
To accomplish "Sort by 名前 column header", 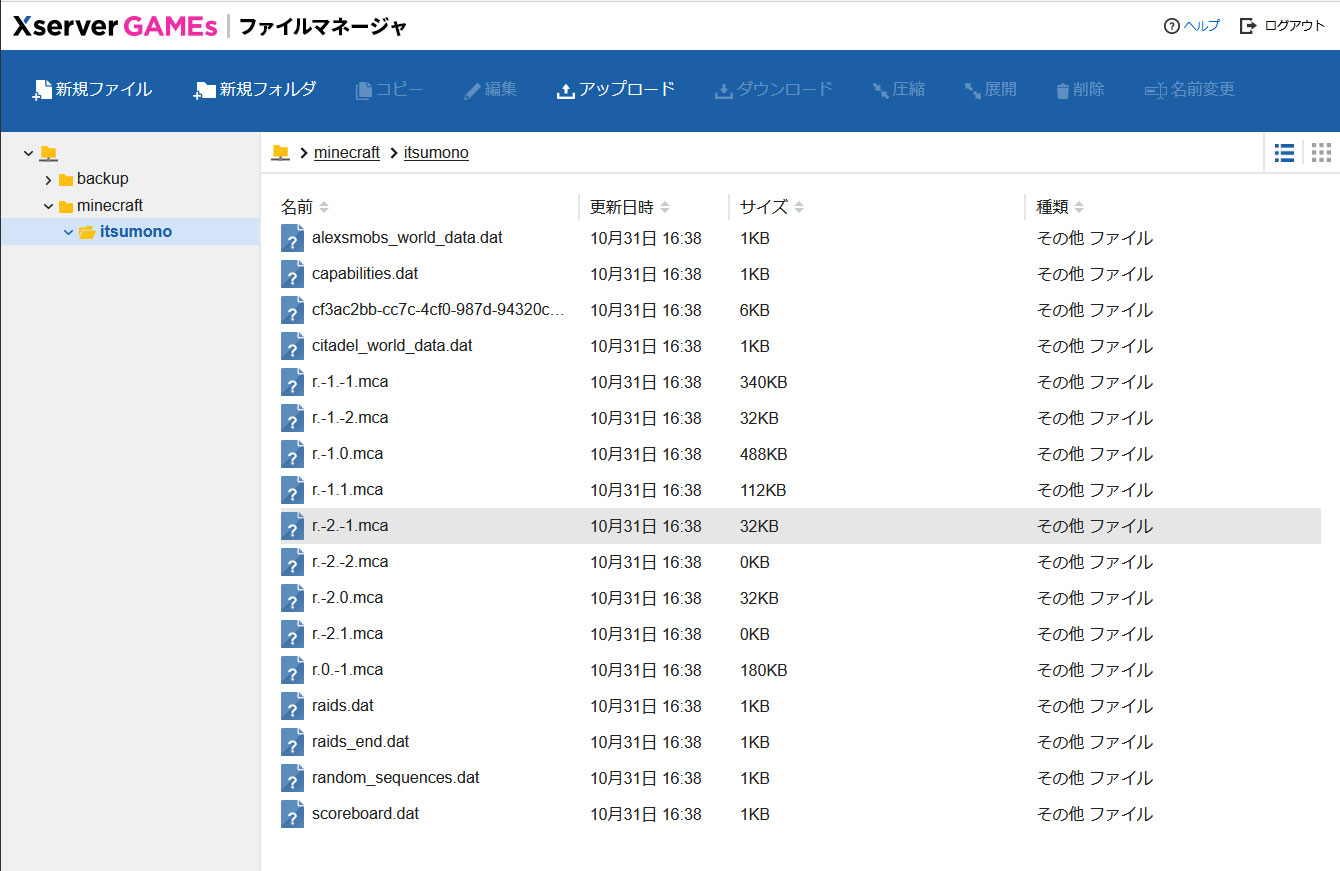I will pos(304,207).
